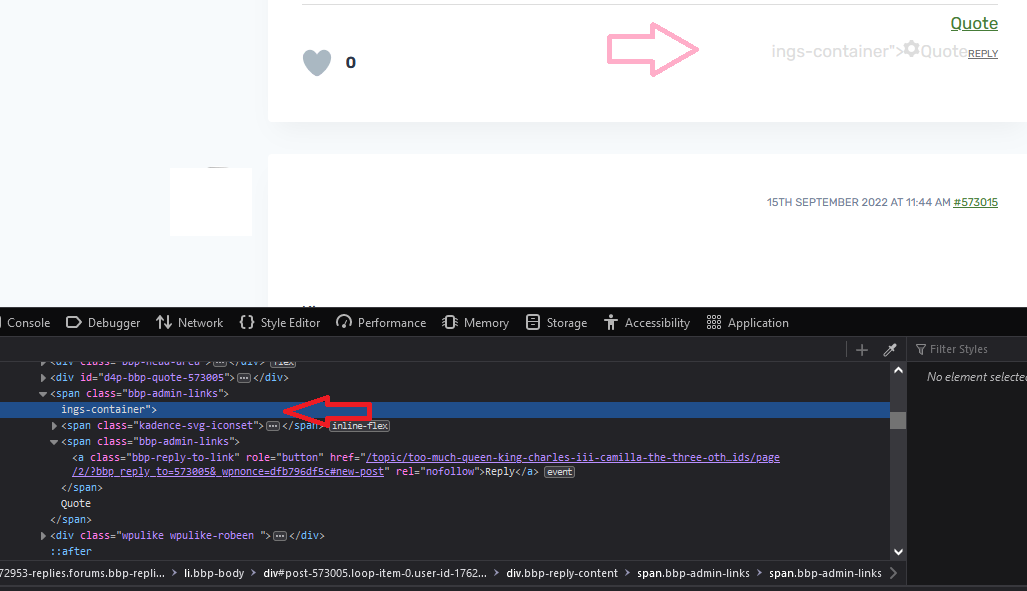This screenshot has width=1027, height=591.
Task: Expand the d4p-bbp-quote-573005 div node
Action: click(43, 378)
